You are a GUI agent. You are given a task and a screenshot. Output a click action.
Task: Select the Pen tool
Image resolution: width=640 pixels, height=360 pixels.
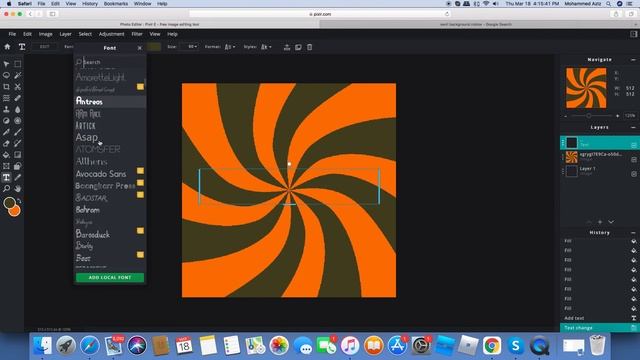(x=6, y=132)
